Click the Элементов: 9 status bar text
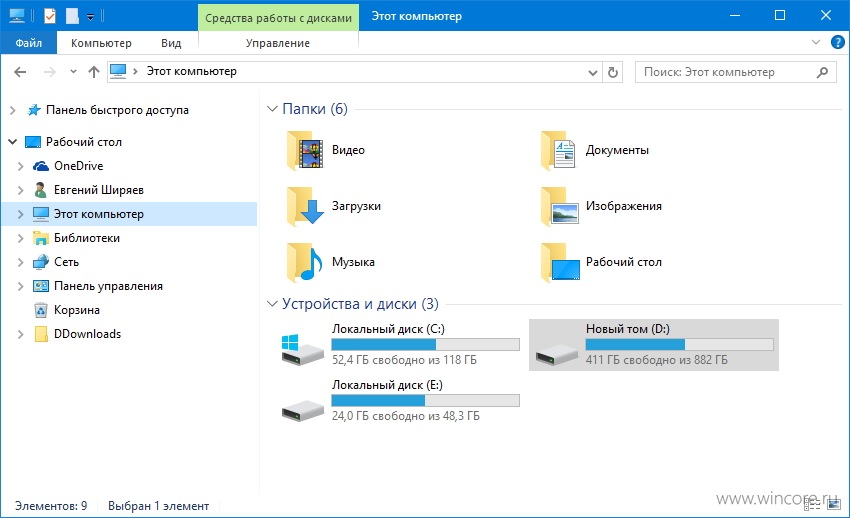 [x=51, y=506]
